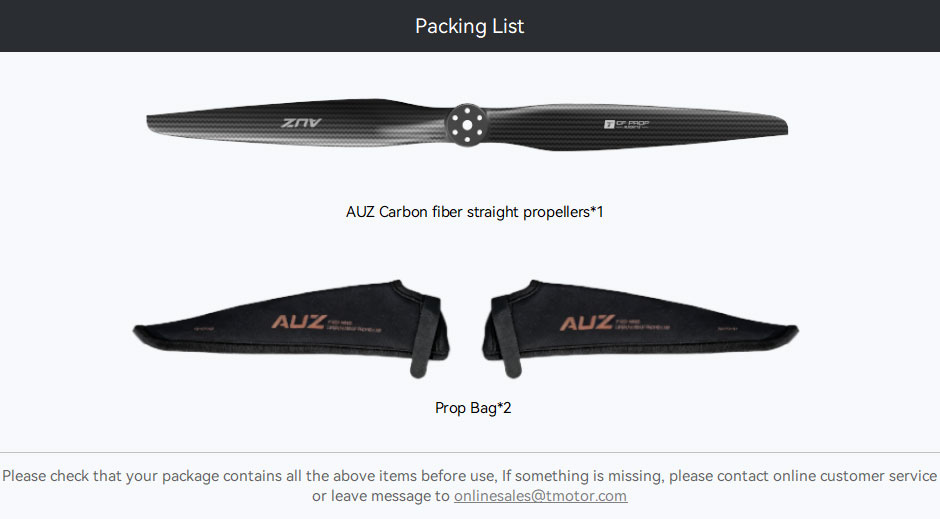Select the right prop bag image
The height and width of the screenshot is (519, 940).
(640, 328)
